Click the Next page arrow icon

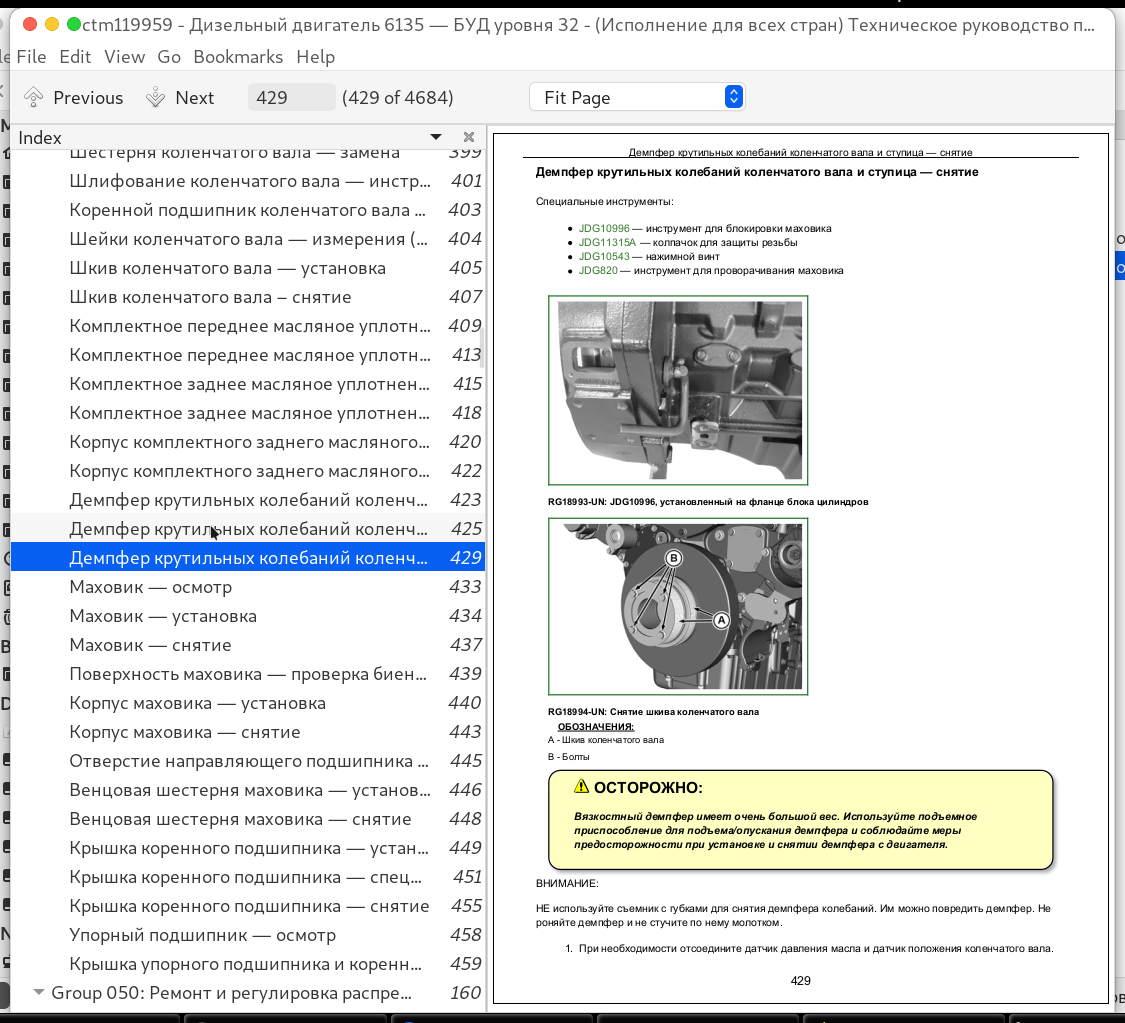pyautogui.click(x=155, y=97)
